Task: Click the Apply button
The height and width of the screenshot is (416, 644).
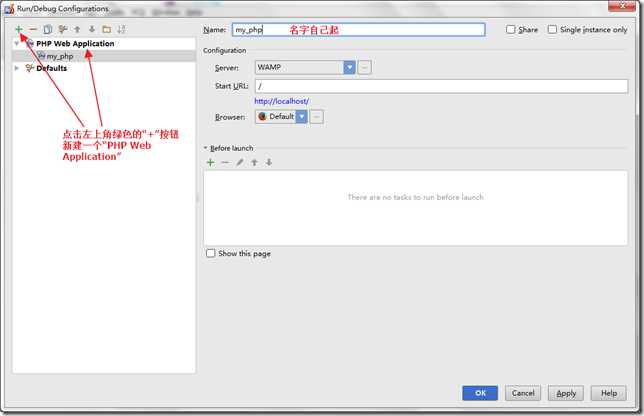Action: [x=566, y=393]
